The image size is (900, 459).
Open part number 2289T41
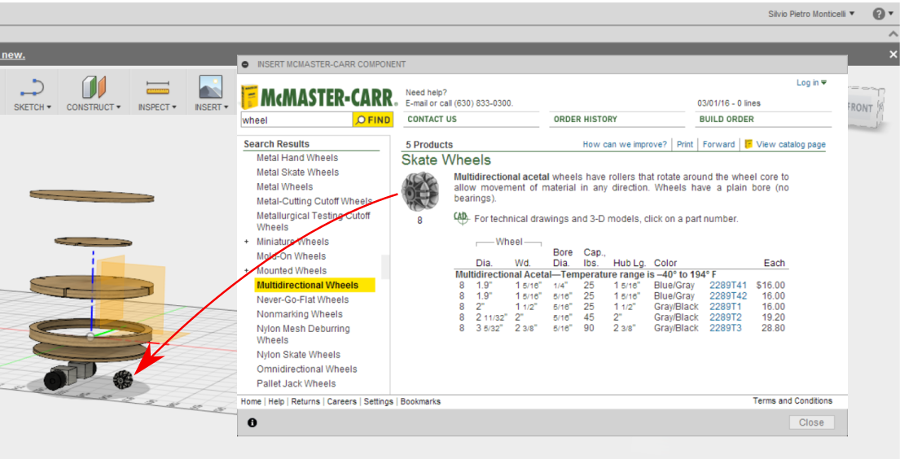pyautogui.click(x=728, y=285)
